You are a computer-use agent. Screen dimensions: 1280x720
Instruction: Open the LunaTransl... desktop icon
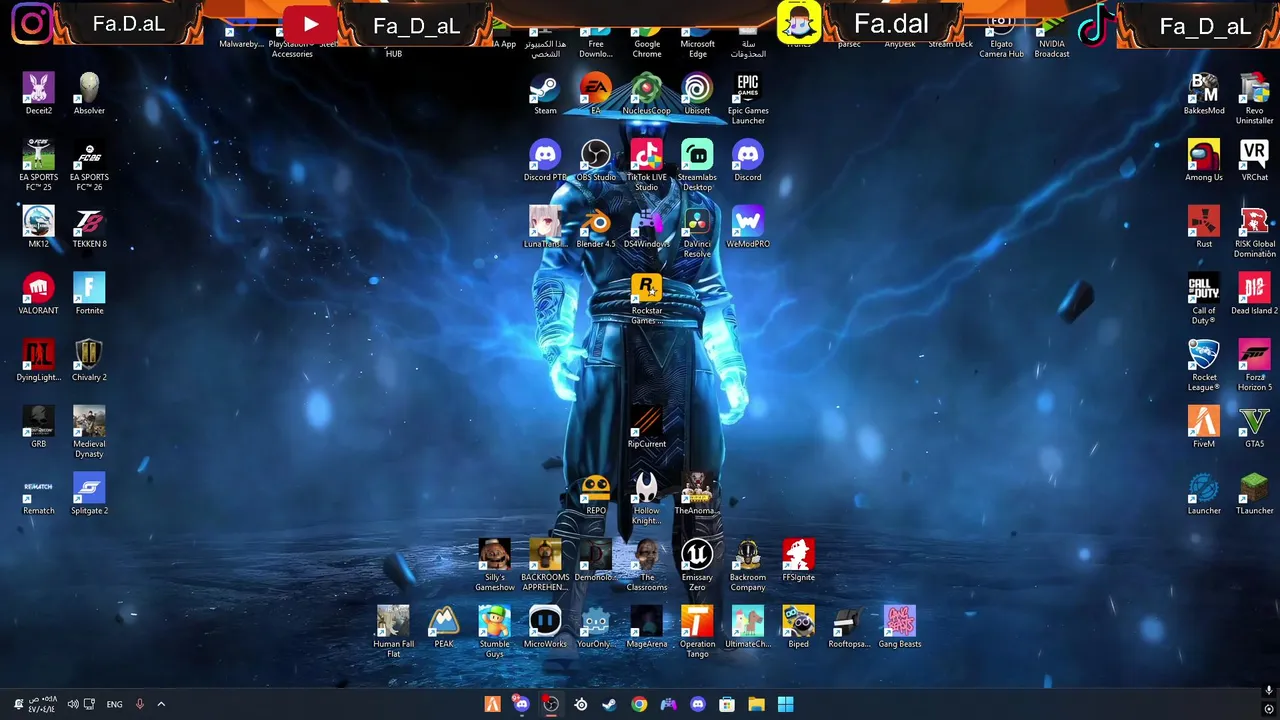tap(545, 228)
